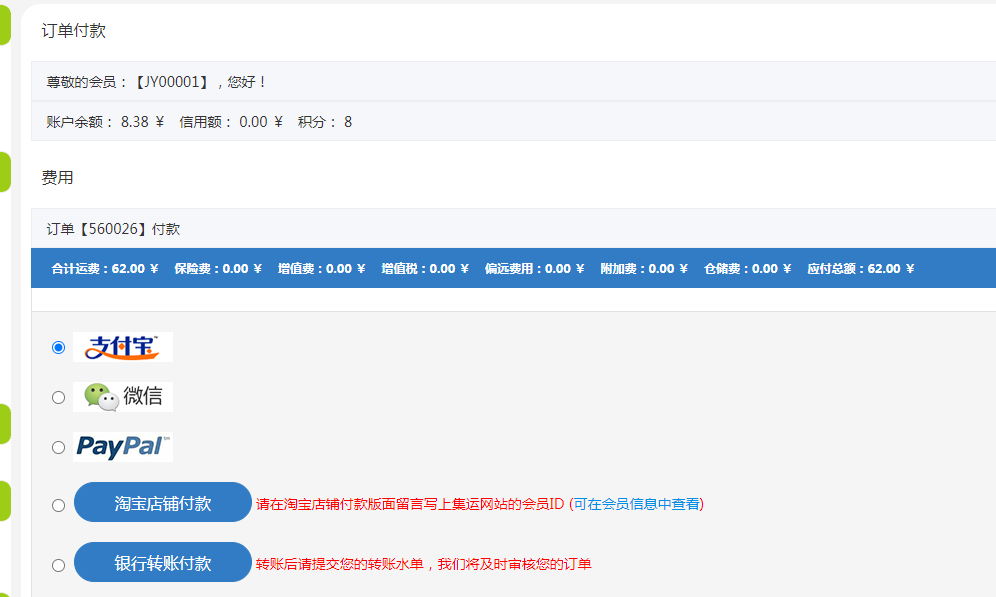Click the 保险费 0.00 ¥ text
The height and width of the screenshot is (597, 996).
pyautogui.click(x=218, y=269)
